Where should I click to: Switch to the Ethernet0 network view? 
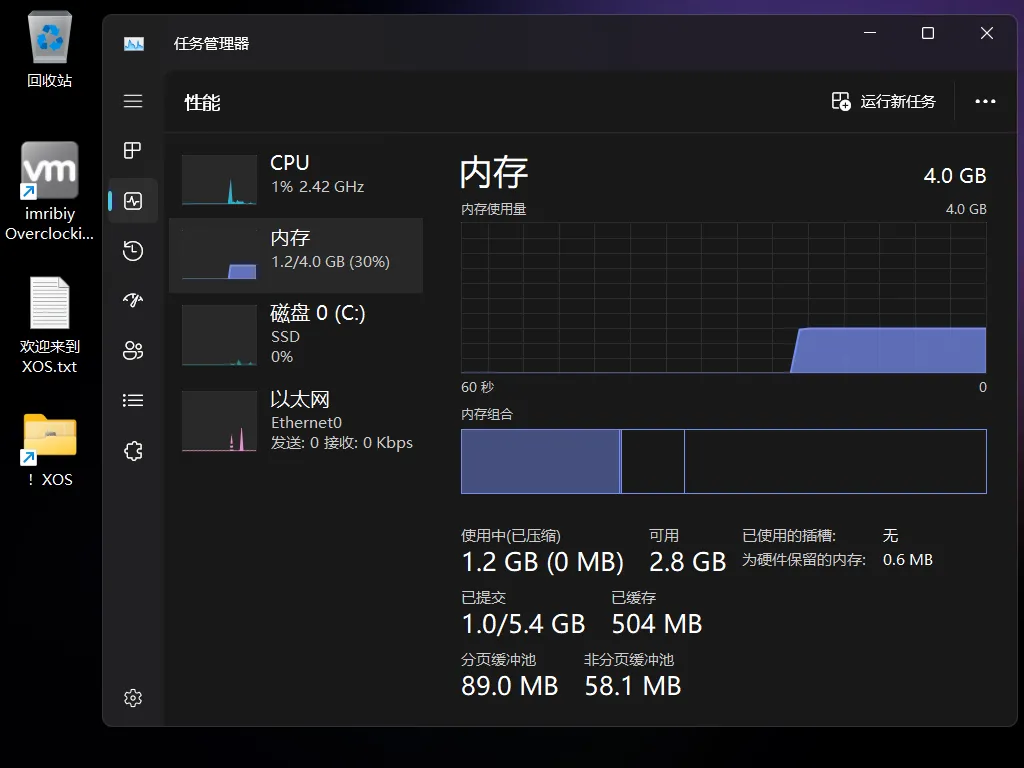297,420
